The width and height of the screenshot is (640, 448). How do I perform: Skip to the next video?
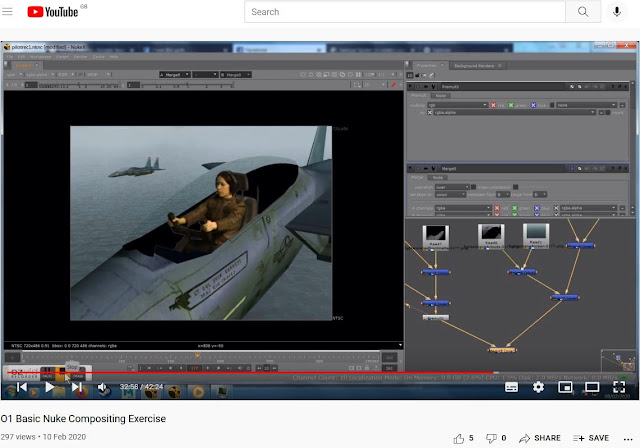pyautogui.click(x=76, y=387)
